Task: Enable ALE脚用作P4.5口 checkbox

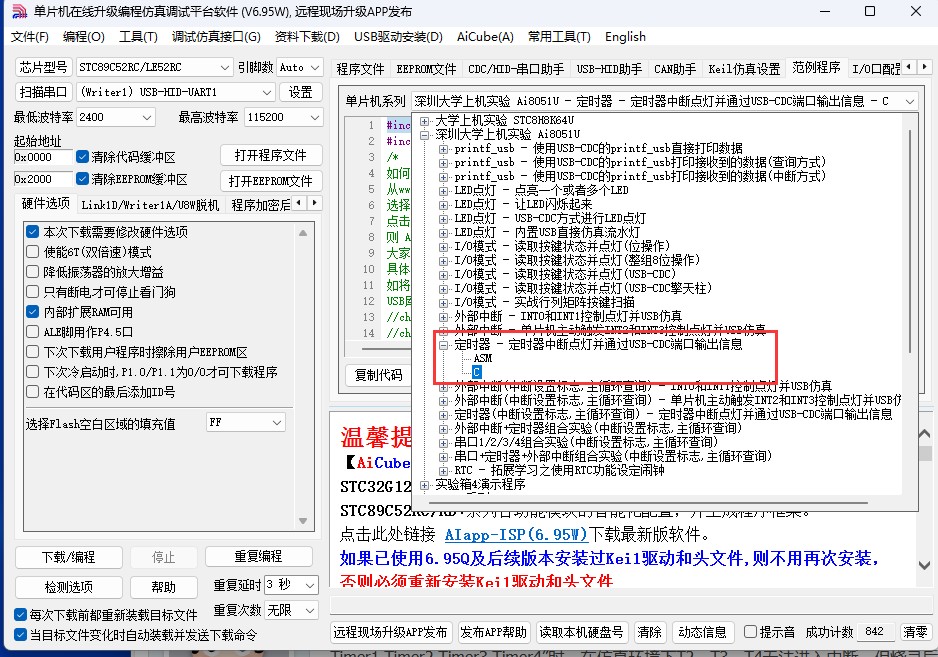Action: [x=33, y=331]
